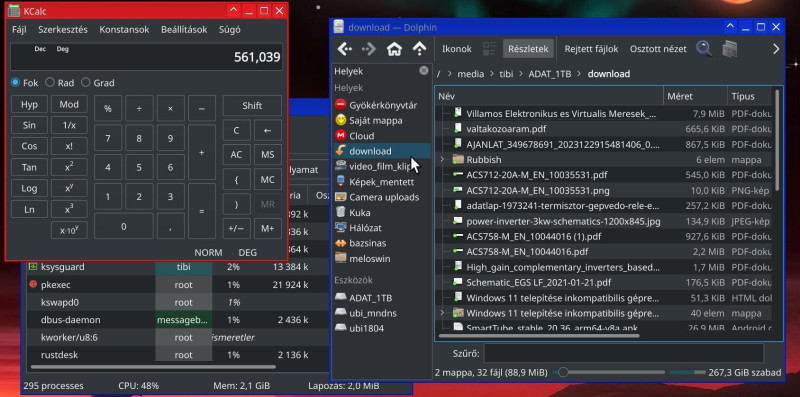Open the Cloud place entry
The width and height of the screenshot is (800, 397).
pos(382,136)
